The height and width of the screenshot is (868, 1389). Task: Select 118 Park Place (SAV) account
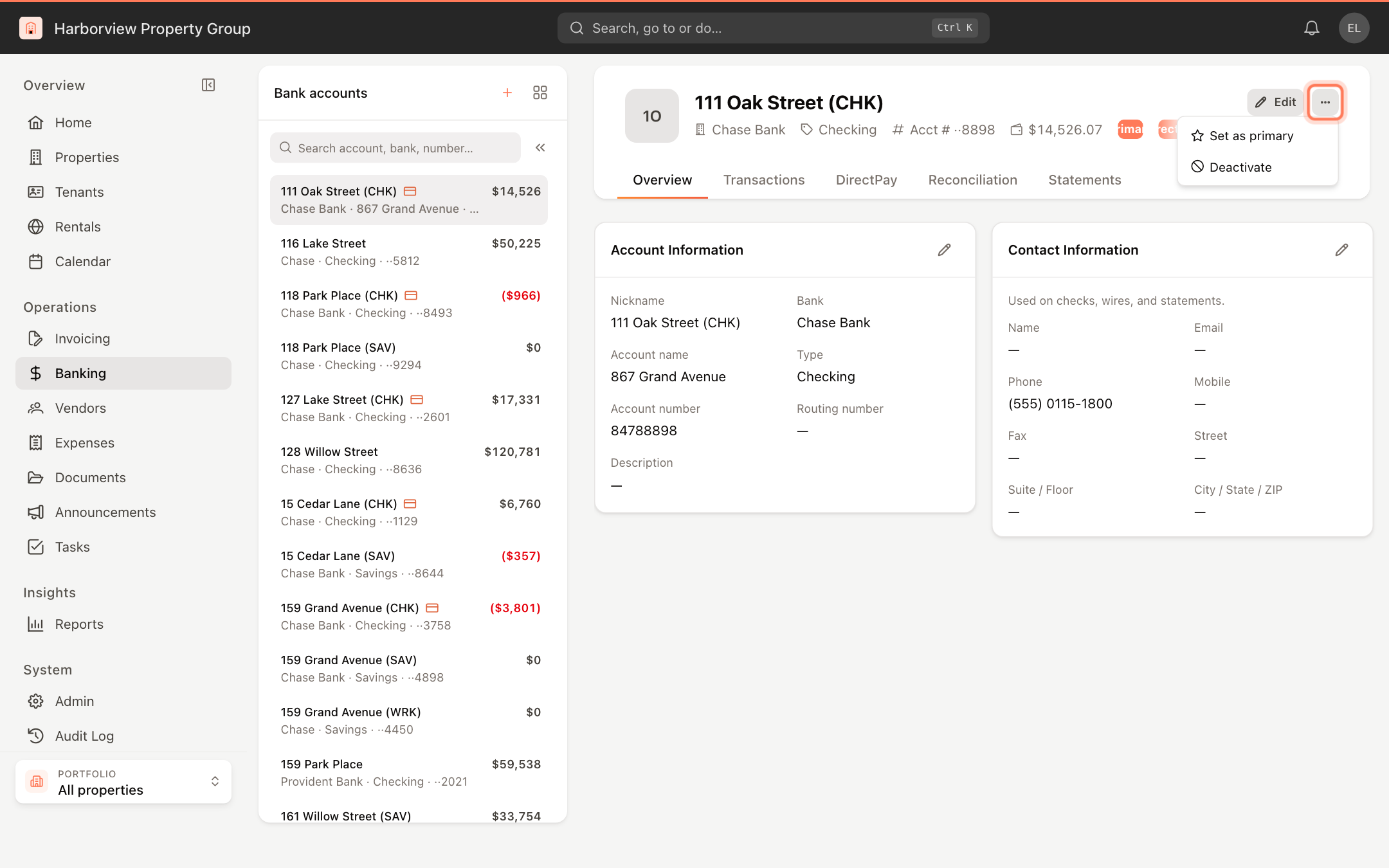(409, 356)
